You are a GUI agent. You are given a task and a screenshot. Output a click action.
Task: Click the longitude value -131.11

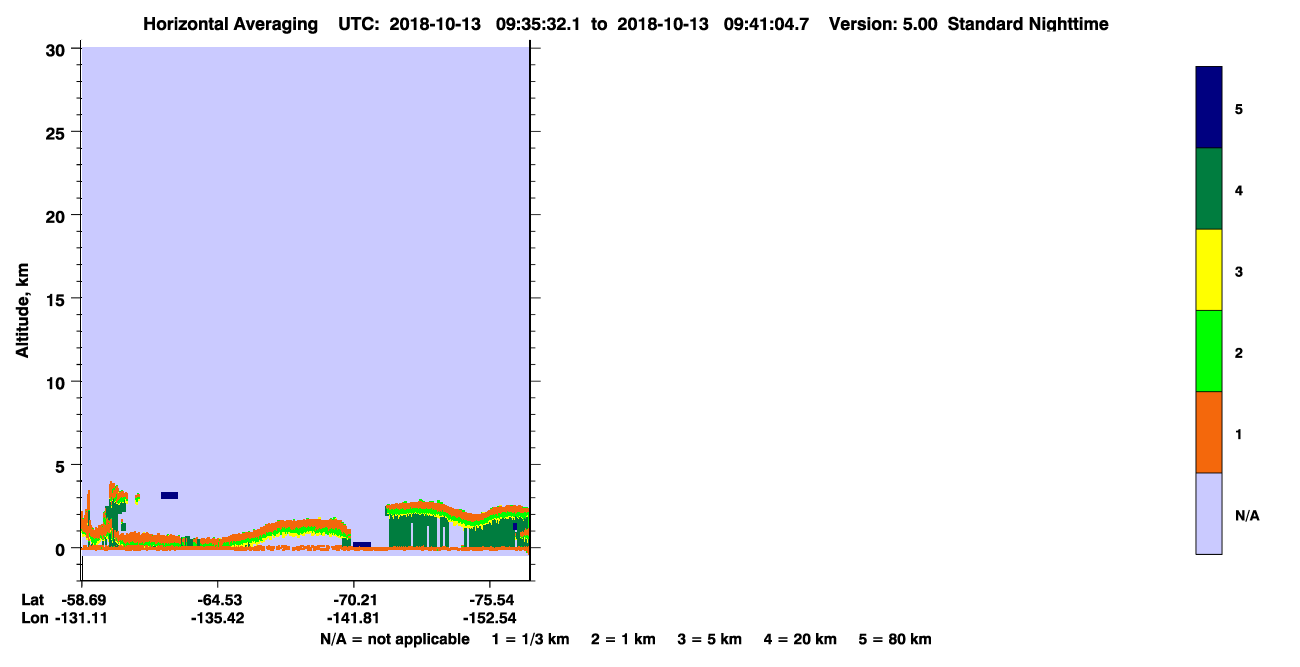[x=81, y=618]
